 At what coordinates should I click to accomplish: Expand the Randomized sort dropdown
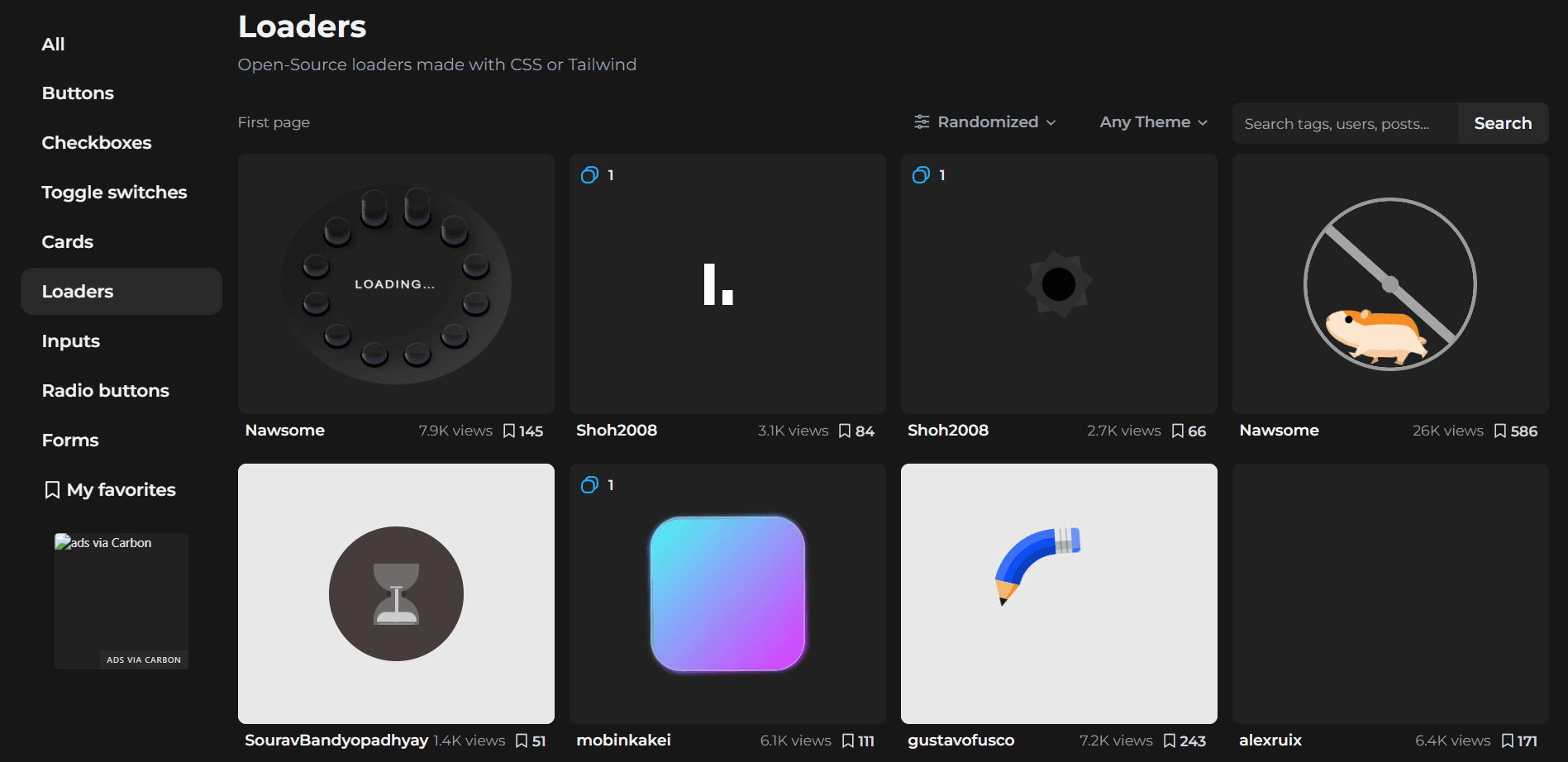987,122
